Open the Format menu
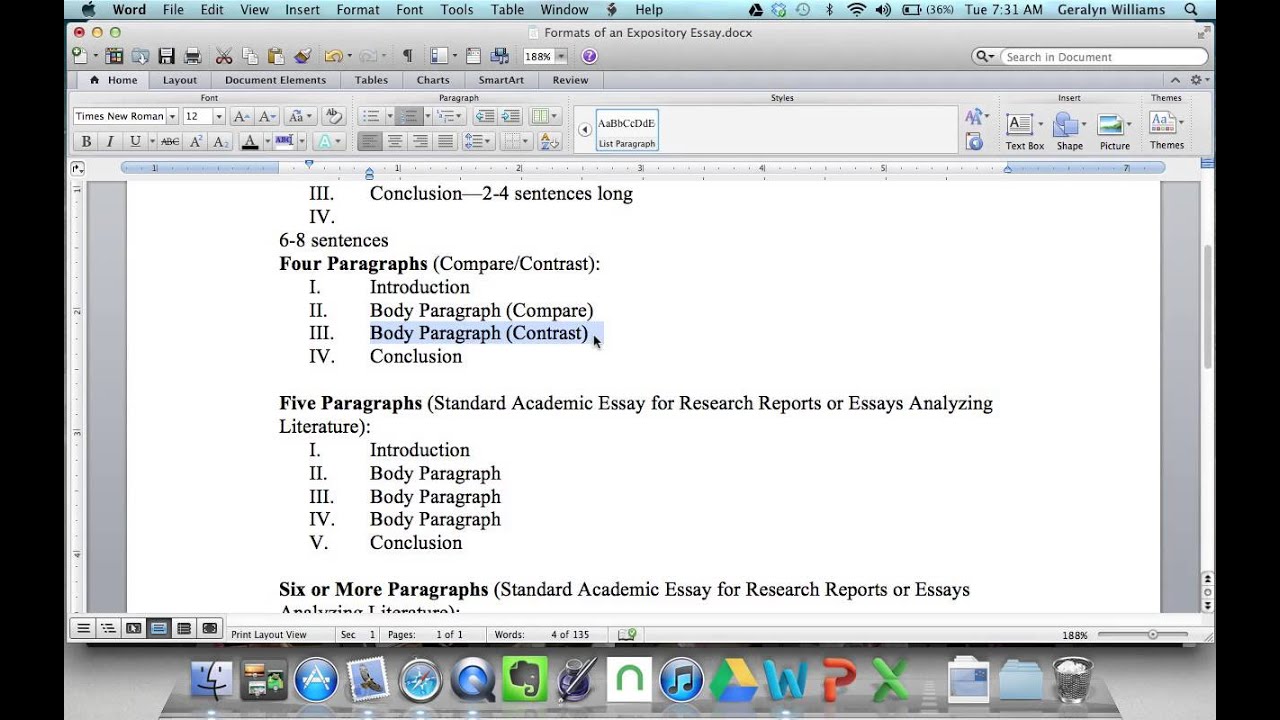The height and width of the screenshot is (720, 1280). 357,10
